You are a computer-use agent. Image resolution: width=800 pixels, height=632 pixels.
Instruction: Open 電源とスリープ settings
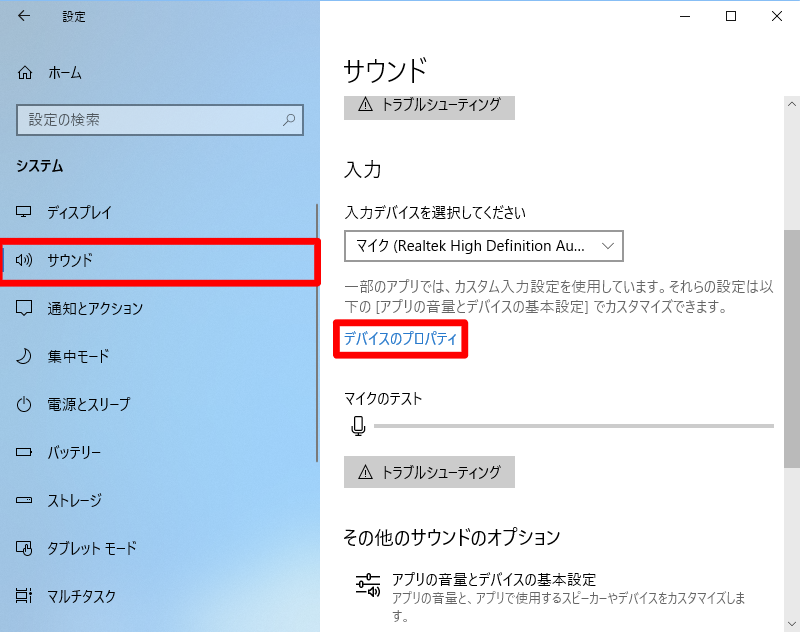pos(158,404)
